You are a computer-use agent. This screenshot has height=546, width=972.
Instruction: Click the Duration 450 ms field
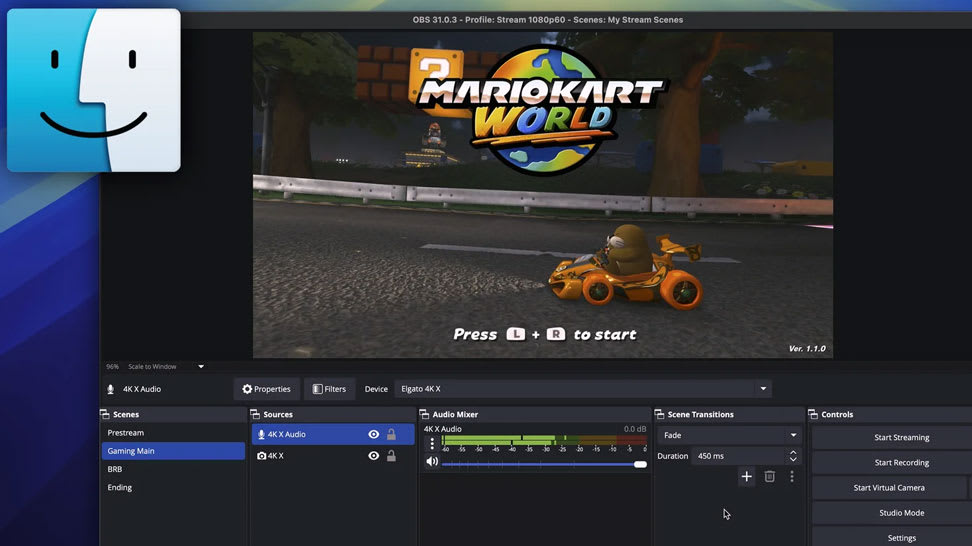click(739, 456)
